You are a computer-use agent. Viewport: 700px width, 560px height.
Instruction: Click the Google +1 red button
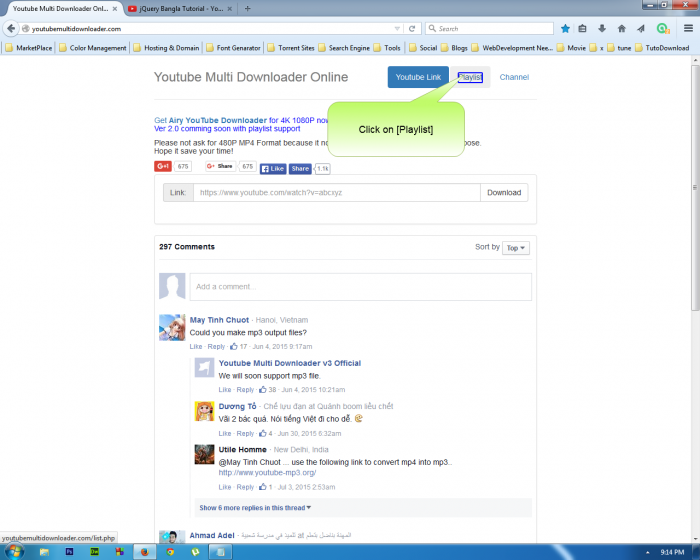[163, 166]
